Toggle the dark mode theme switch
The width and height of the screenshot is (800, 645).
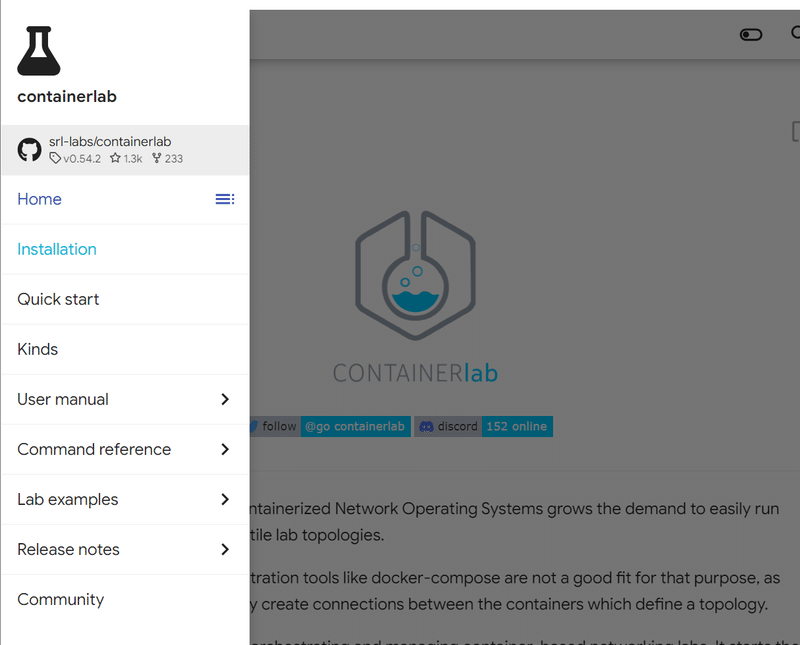(x=750, y=34)
